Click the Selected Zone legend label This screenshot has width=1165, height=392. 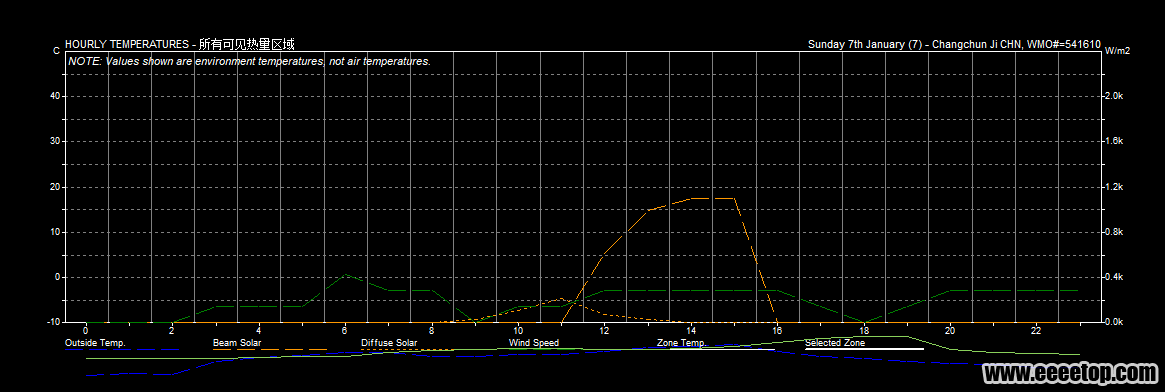point(835,343)
